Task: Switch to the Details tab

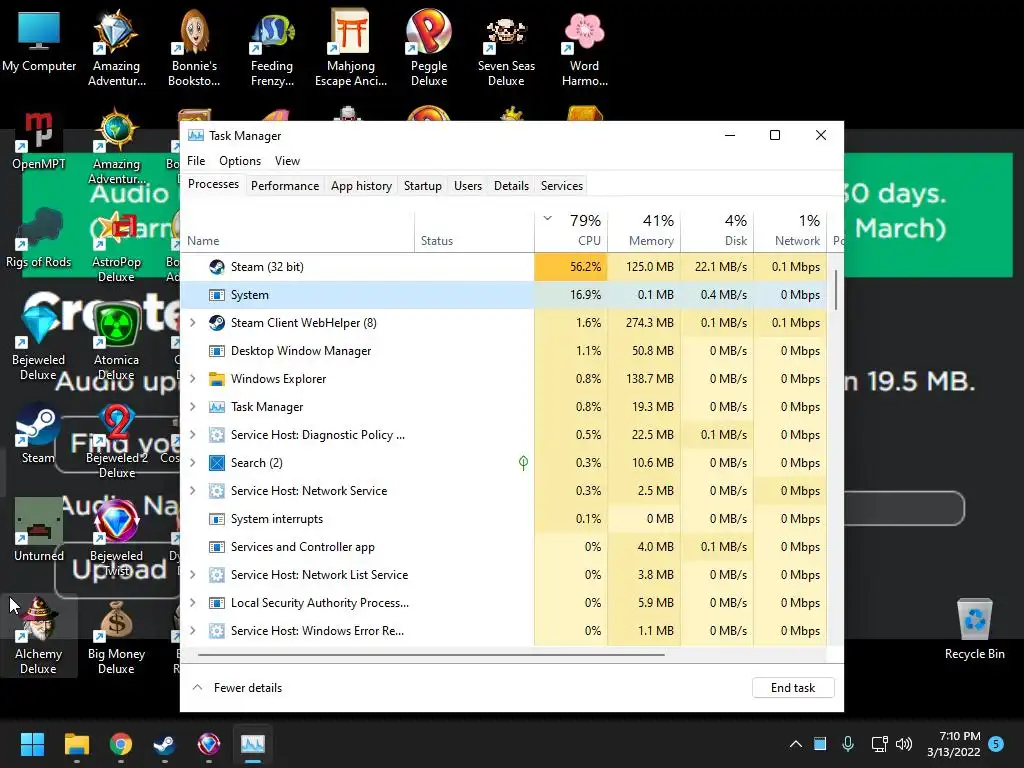Action: 511,185
